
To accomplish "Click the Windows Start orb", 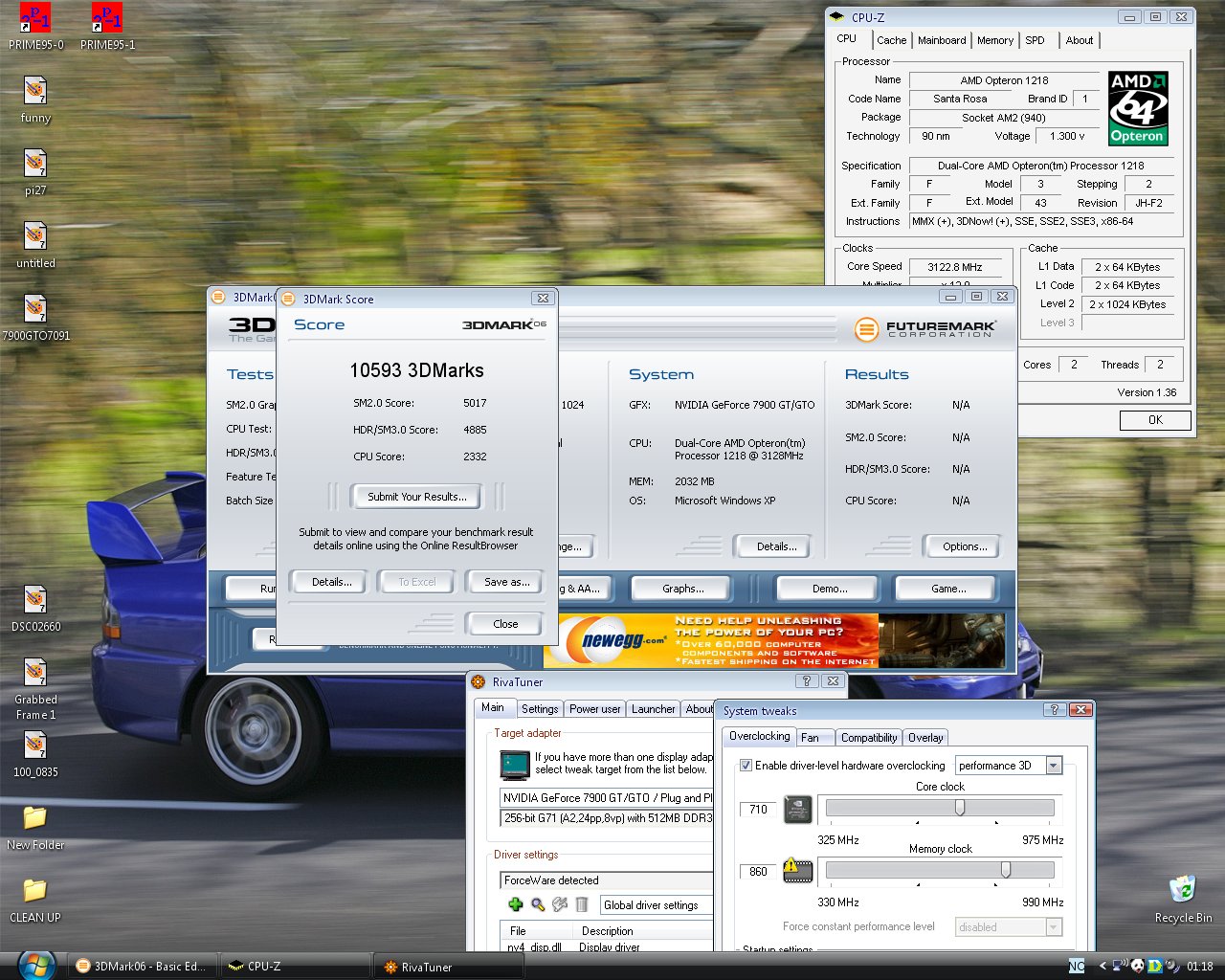I will tap(35, 965).
